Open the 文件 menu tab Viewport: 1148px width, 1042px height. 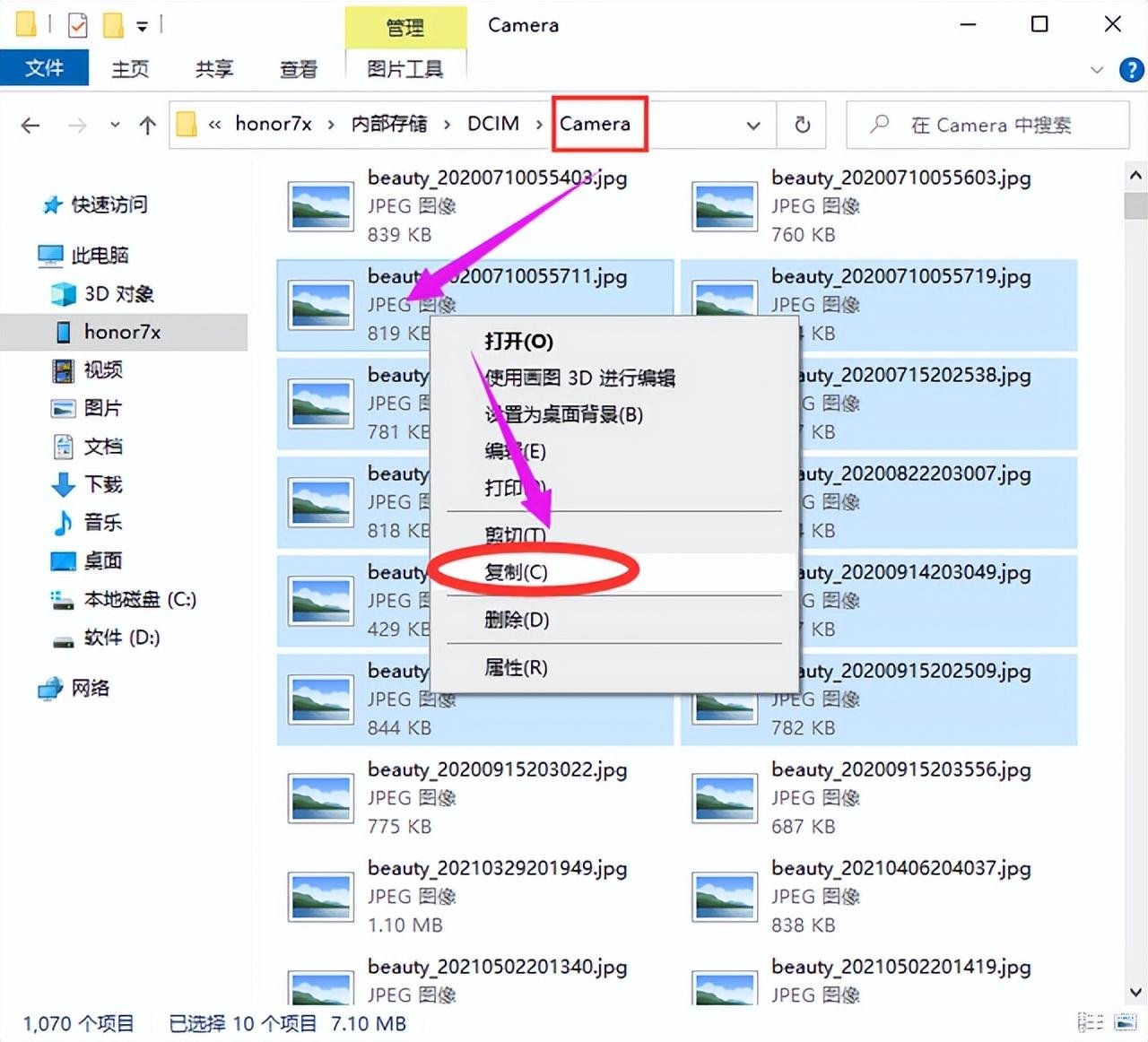(x=44, y=68)
